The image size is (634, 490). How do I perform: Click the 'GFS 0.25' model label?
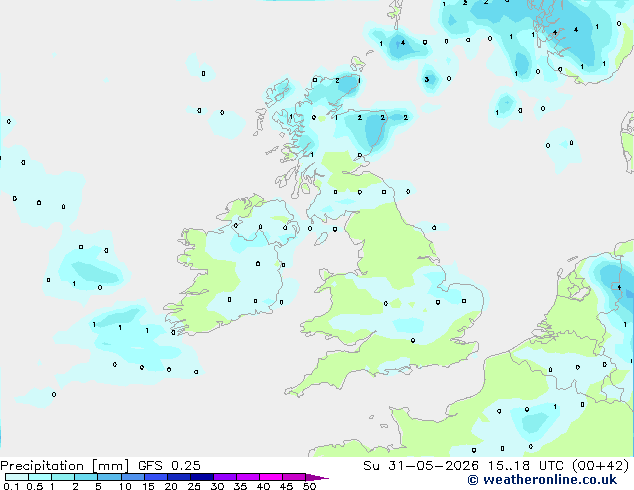(x=169, y=466)
